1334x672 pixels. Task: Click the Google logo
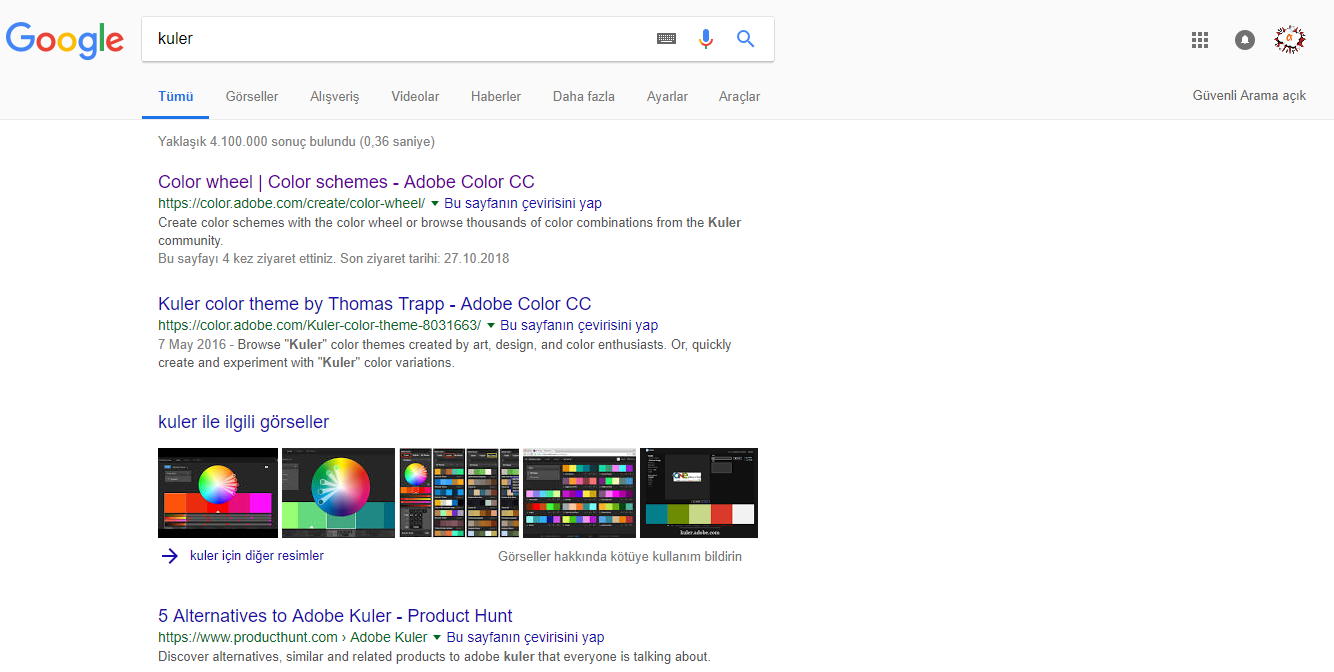65,39
